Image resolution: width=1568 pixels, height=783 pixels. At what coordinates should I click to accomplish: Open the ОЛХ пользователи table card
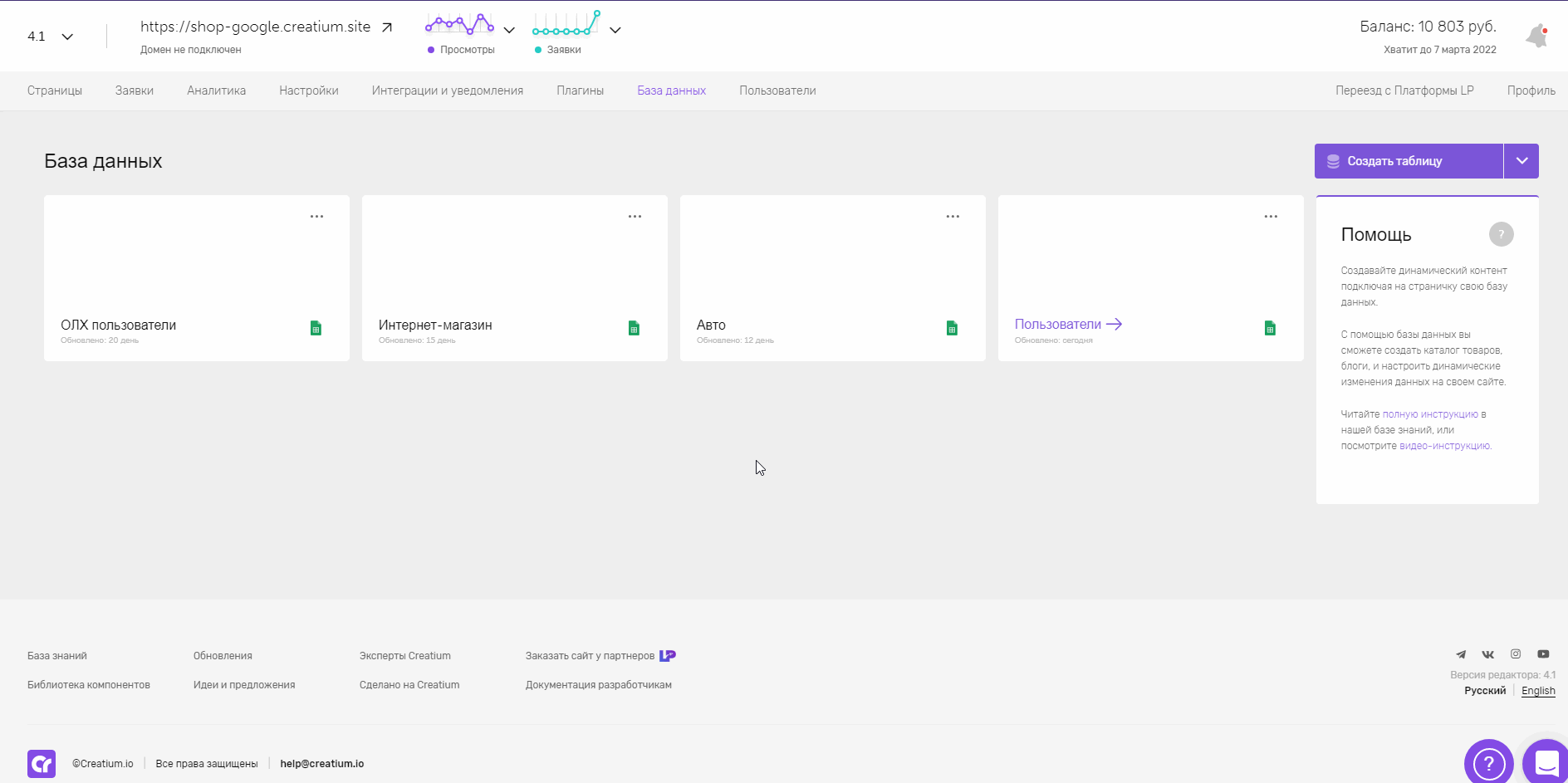coord(197,278)
